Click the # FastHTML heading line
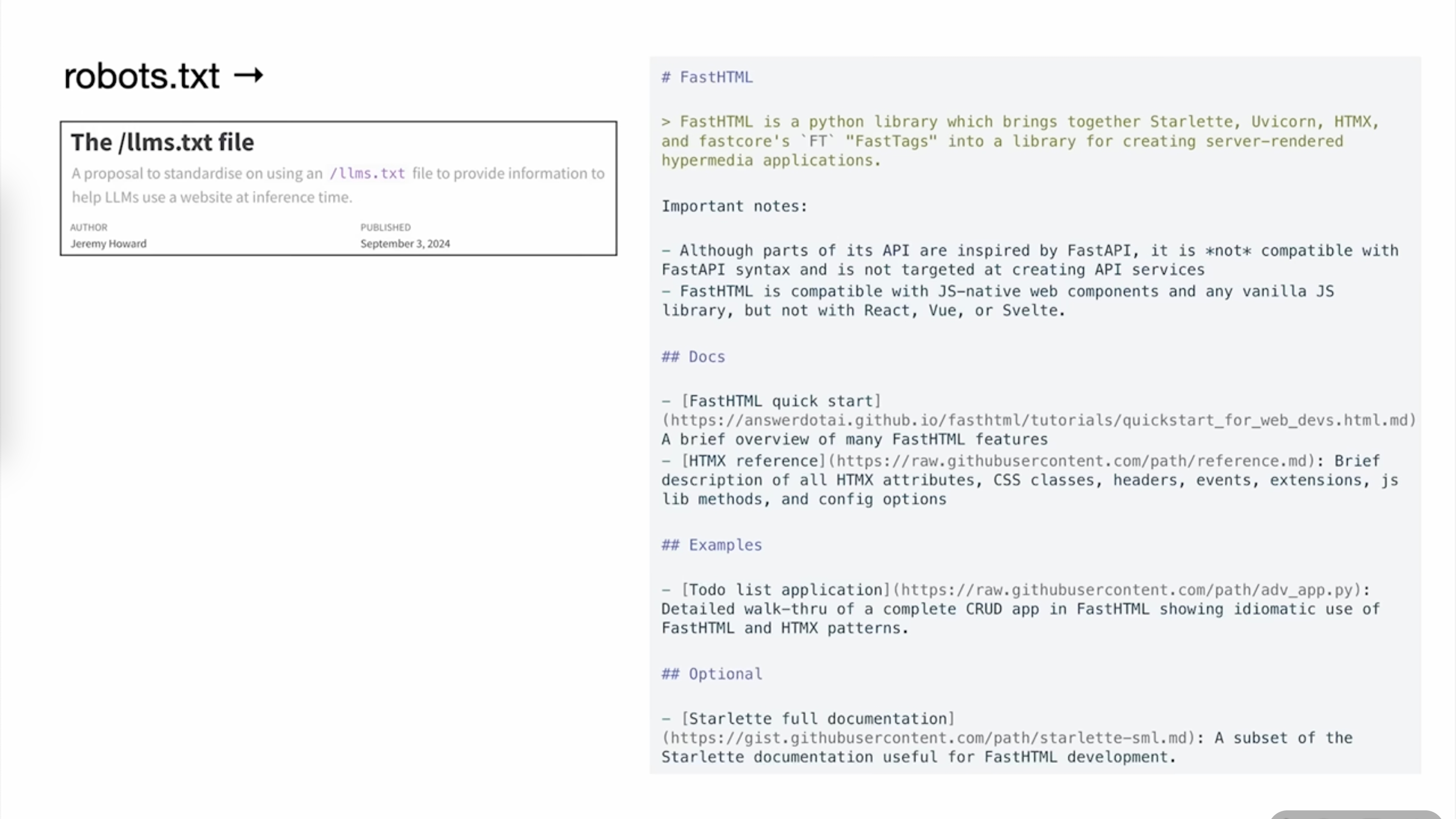 707,77
